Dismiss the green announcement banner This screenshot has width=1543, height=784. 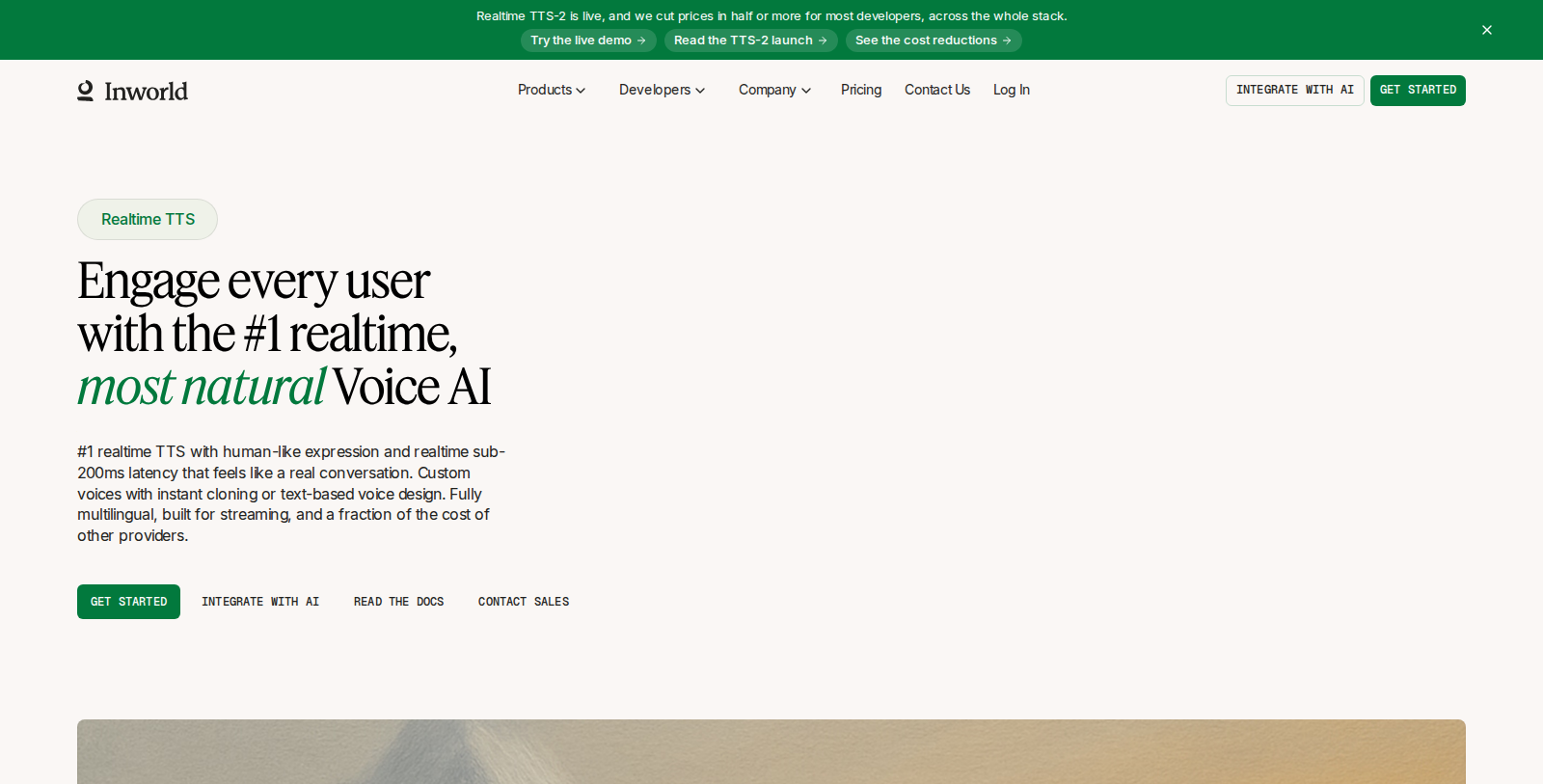tap(1487, 30)
